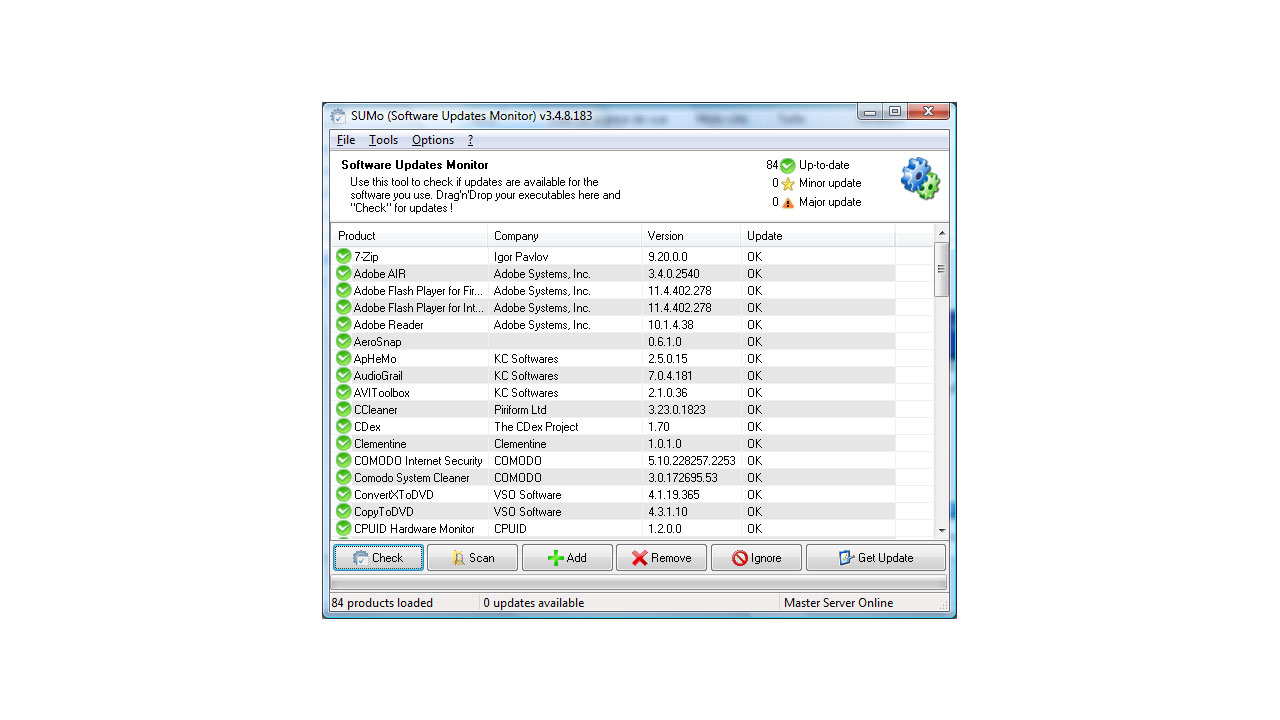Image resolution: width=1280 pixels, height=720 pixels.
Task: Click the green check icon next to Adobe Reader
Action: (x=344, y=324)
